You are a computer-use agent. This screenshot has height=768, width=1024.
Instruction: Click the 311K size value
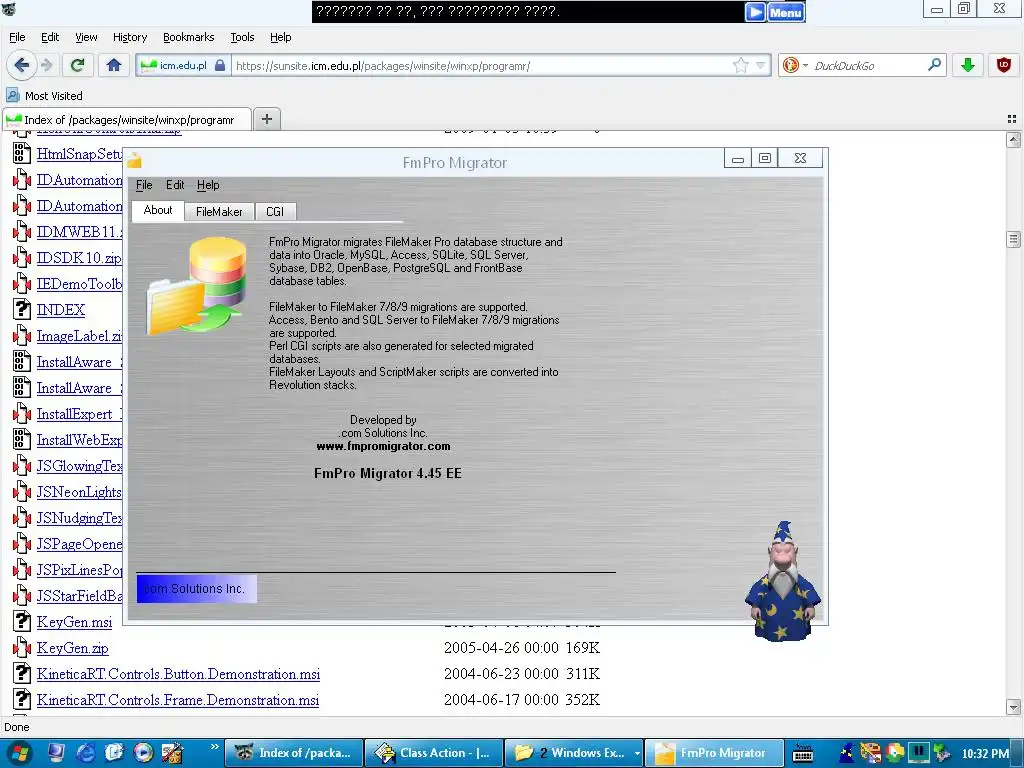point(583,674)
